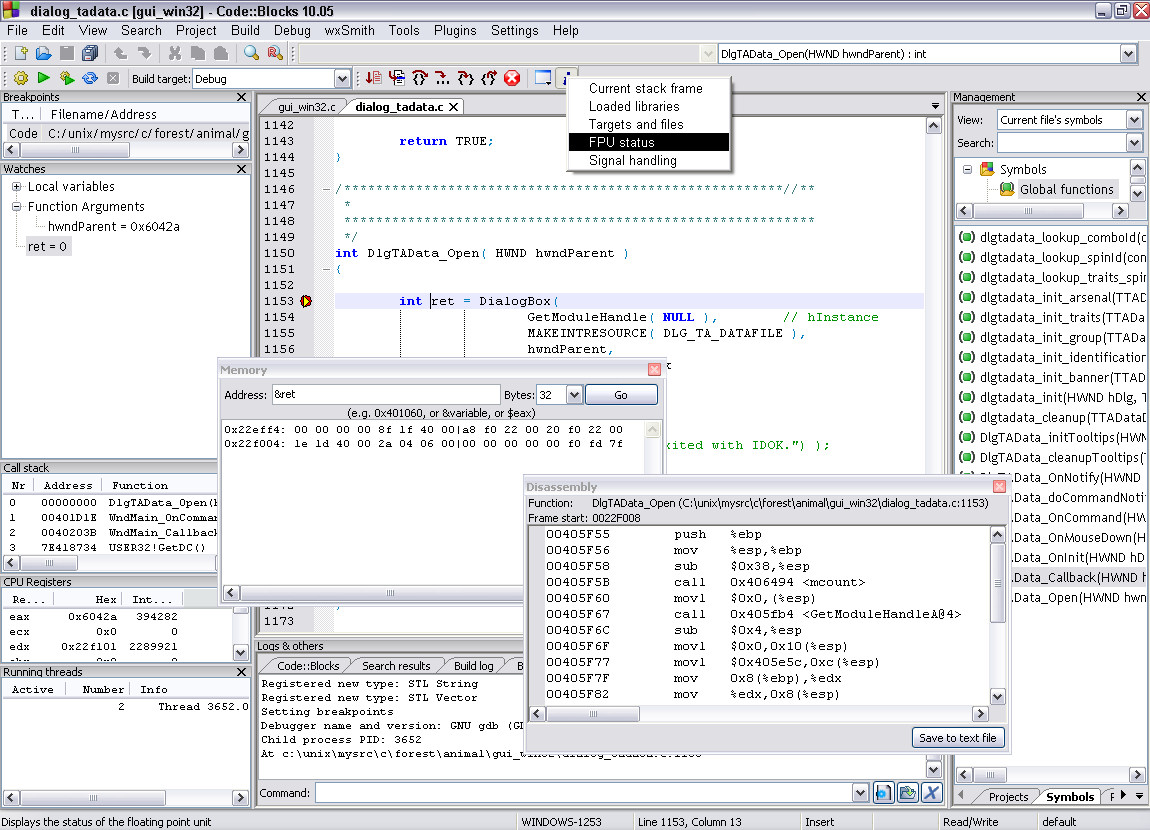The height and width of the screenshot is (830, 1150).
Task: Click the Step into debugger icon
Action: (x=466, y=78)
